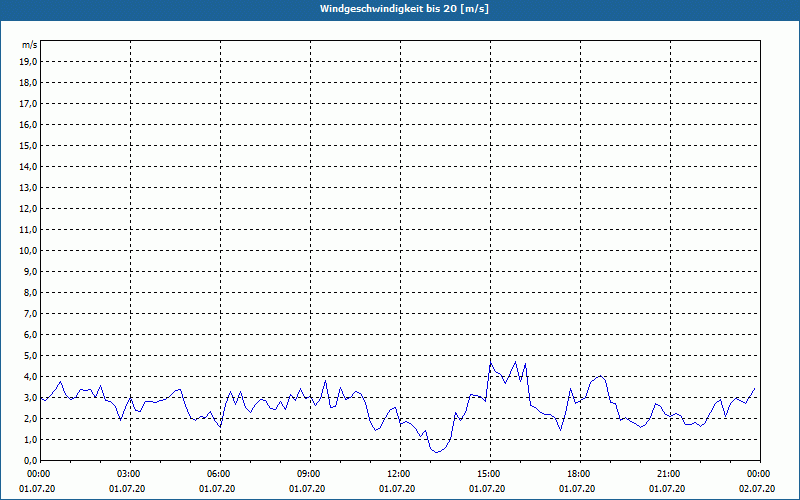Image resolution: width=800 pixels, height=500 pixels.
Task: Click the wind speed peak near 15:00
Action: pyautogui.click(x=491, y=362)
